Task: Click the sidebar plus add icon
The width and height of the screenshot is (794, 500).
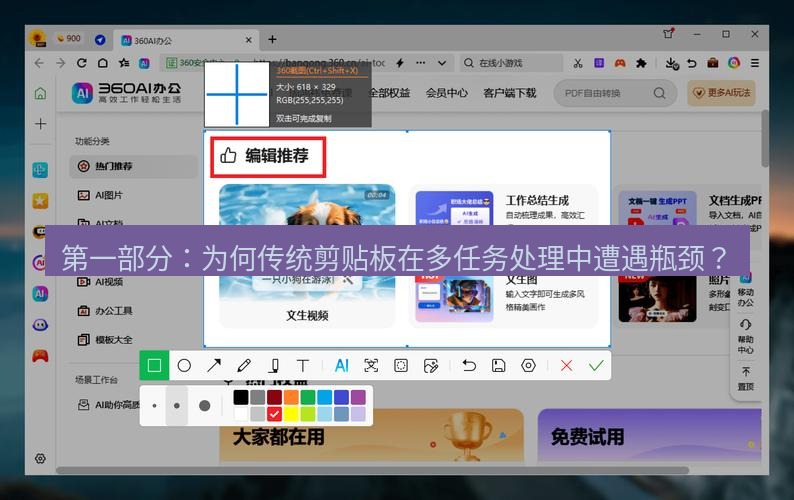Action: pos(41,124)
